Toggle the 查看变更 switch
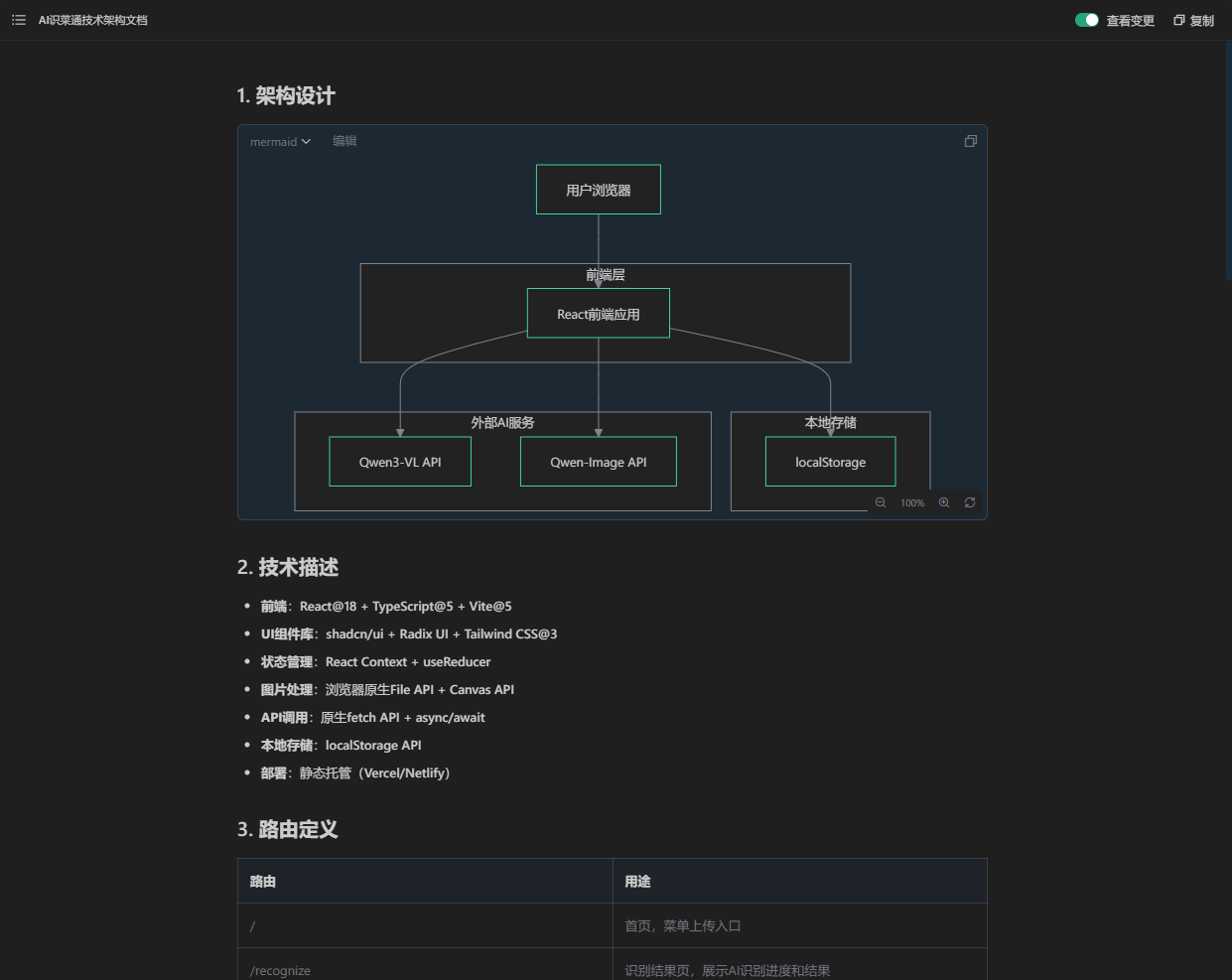 1086,20
